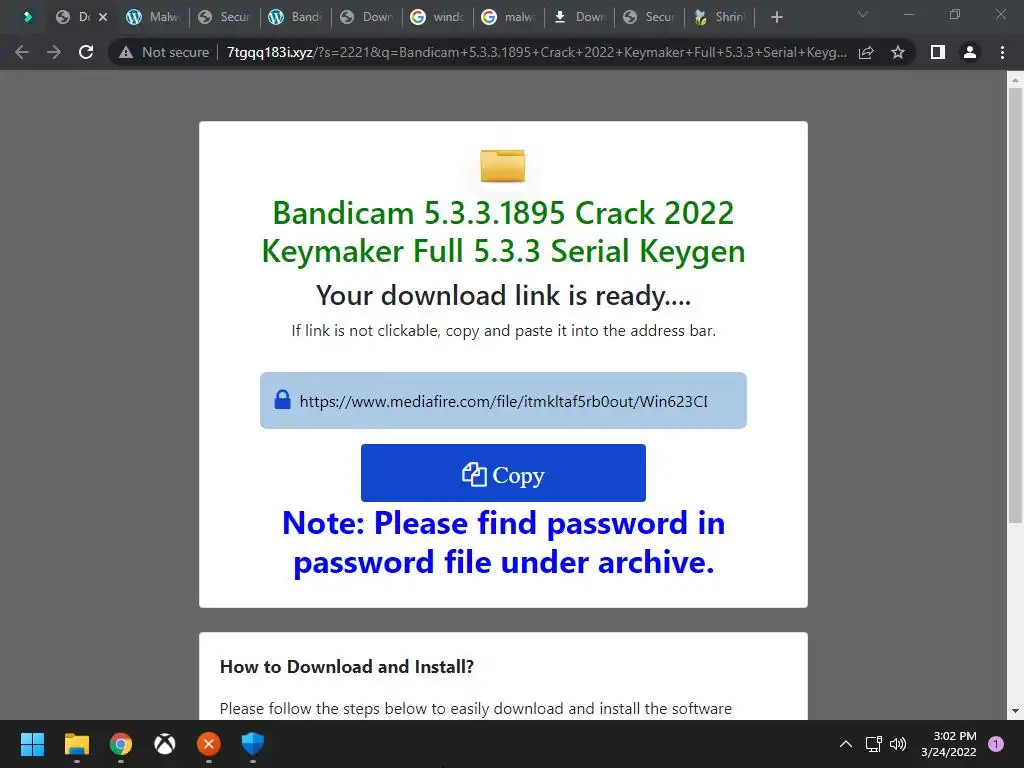Click the yellow folder icon on page
1024x768 pixels.
[502, 166]
